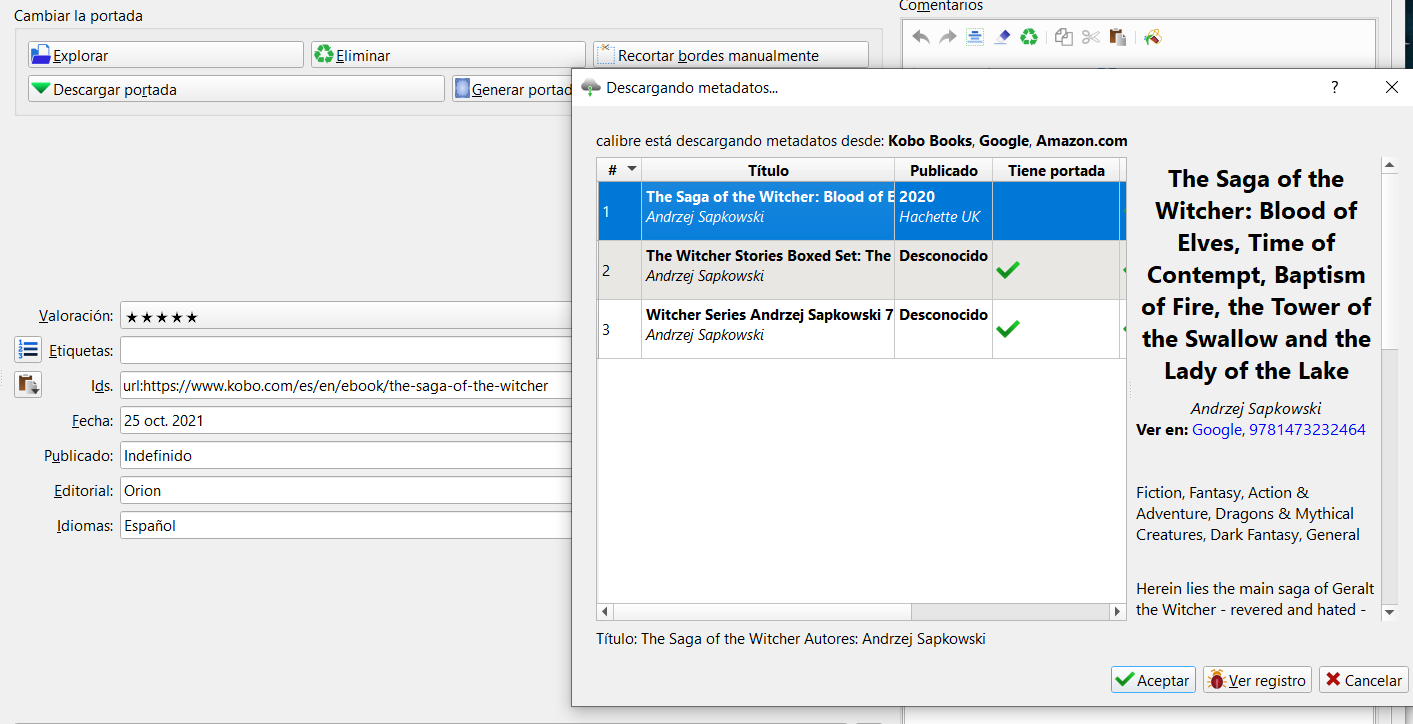
Task: Click the Recortar bordes manualmente button
Action: (x=731, y=55)
